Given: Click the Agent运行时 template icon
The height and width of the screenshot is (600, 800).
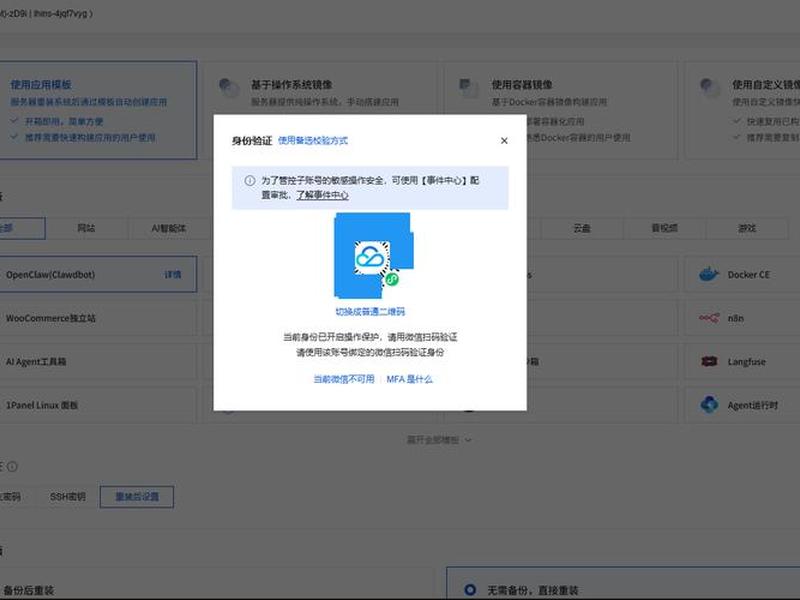Looking at the screenshot, I should (709, 405).
